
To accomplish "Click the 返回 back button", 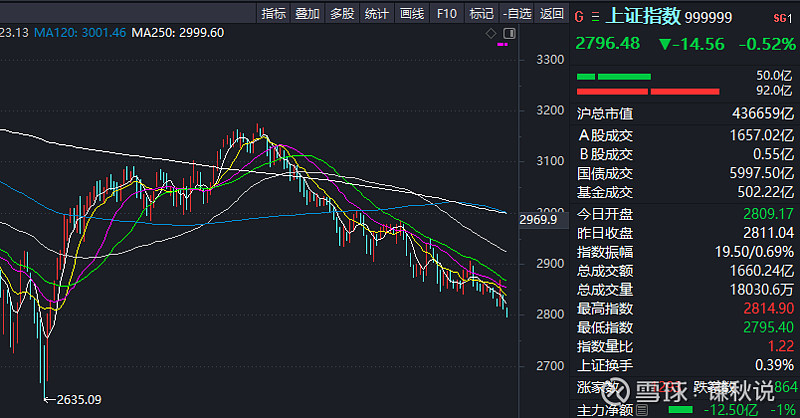I will click(x=552, y=13).
